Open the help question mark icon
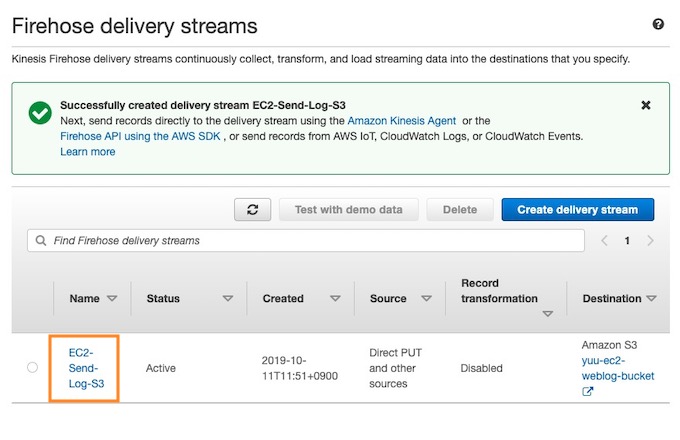This screenshot has height=440, width=680. [x=658, y=24]
